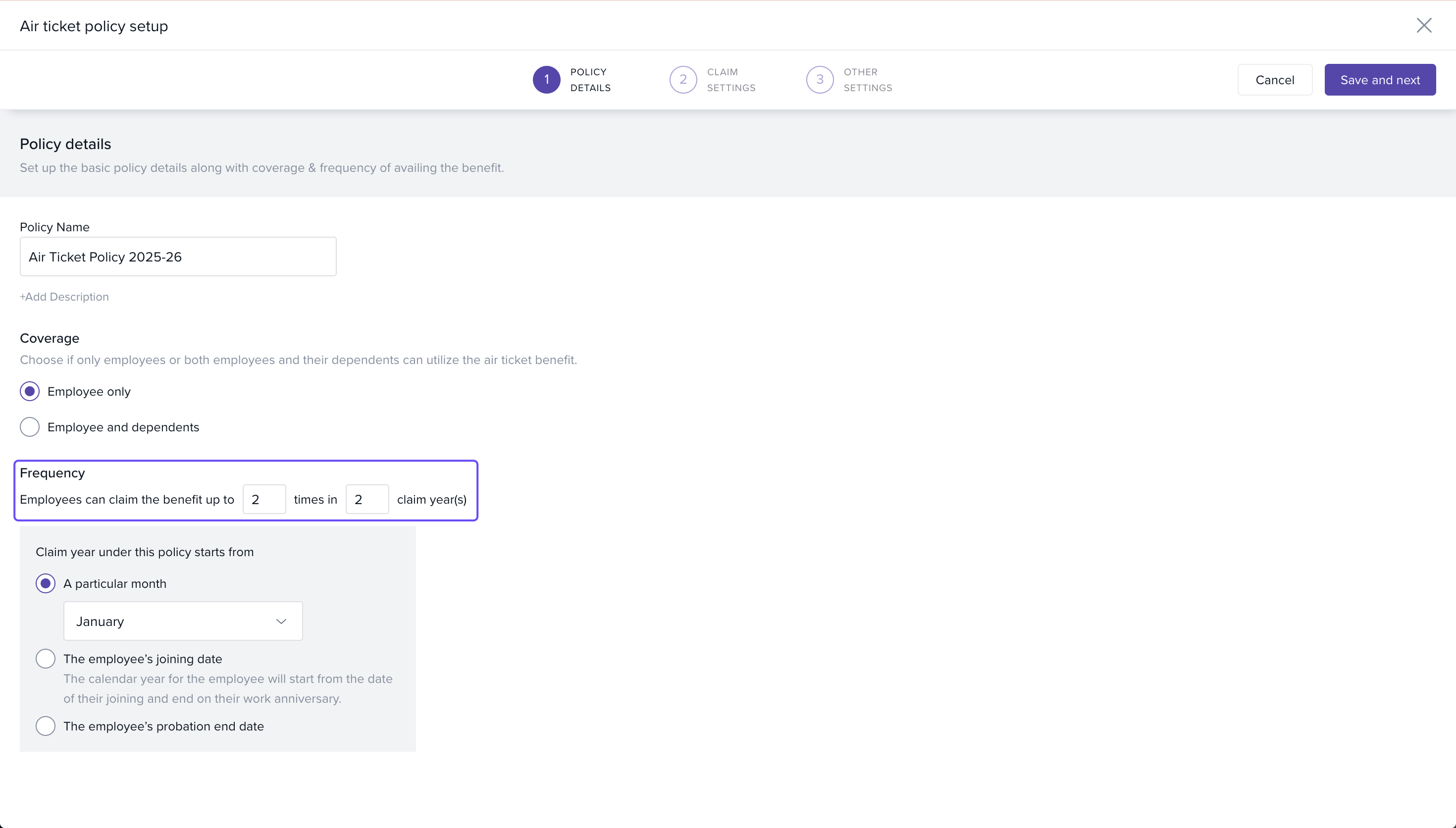Select A particular month radio option

click(x=46, y=583)
